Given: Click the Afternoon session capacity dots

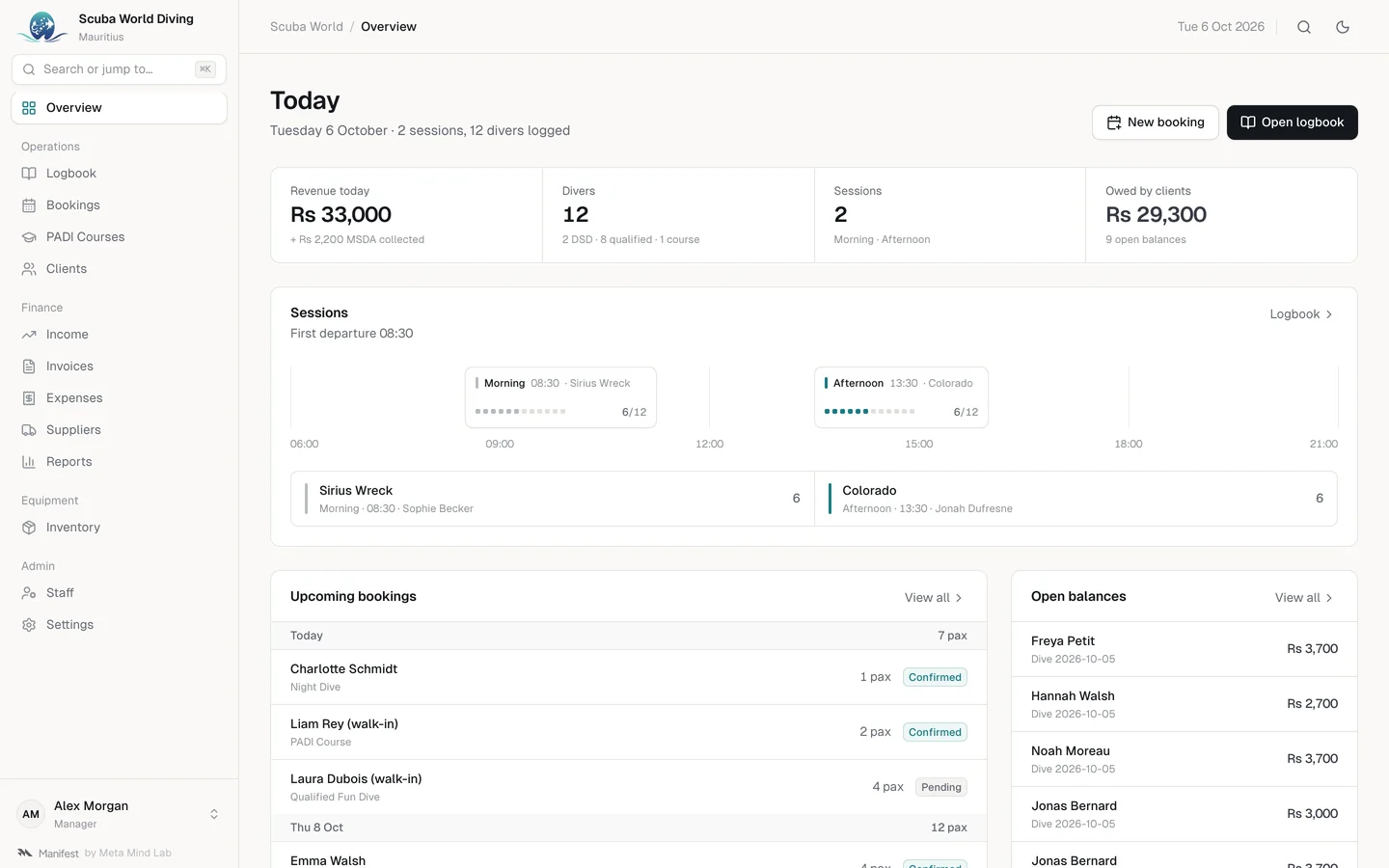Looking at the screenshot, I should pyautogui.click(x=869, y=412).
